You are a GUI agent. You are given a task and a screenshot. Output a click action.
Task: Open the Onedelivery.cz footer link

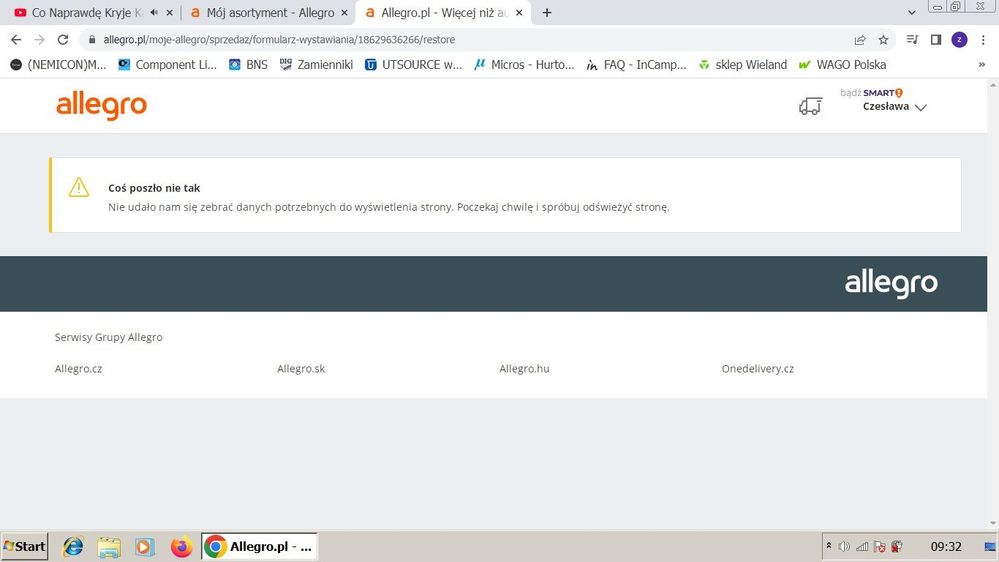(758, 368)
